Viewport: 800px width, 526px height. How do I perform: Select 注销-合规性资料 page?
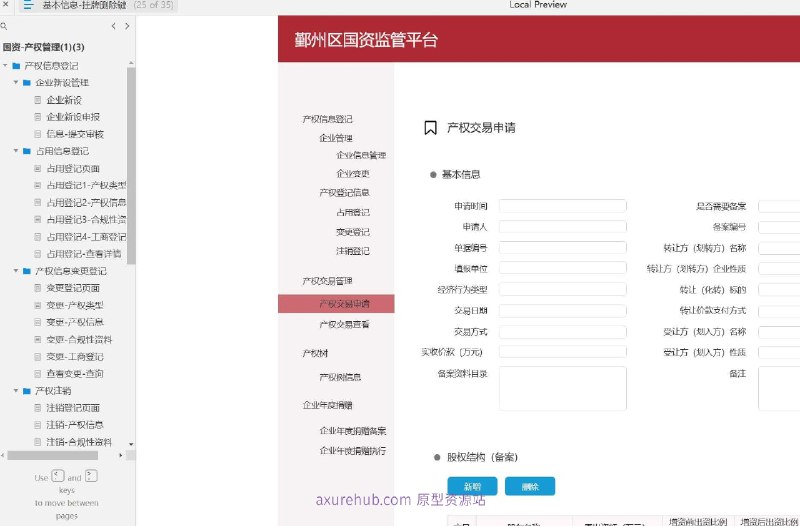[x=79, y=442]
